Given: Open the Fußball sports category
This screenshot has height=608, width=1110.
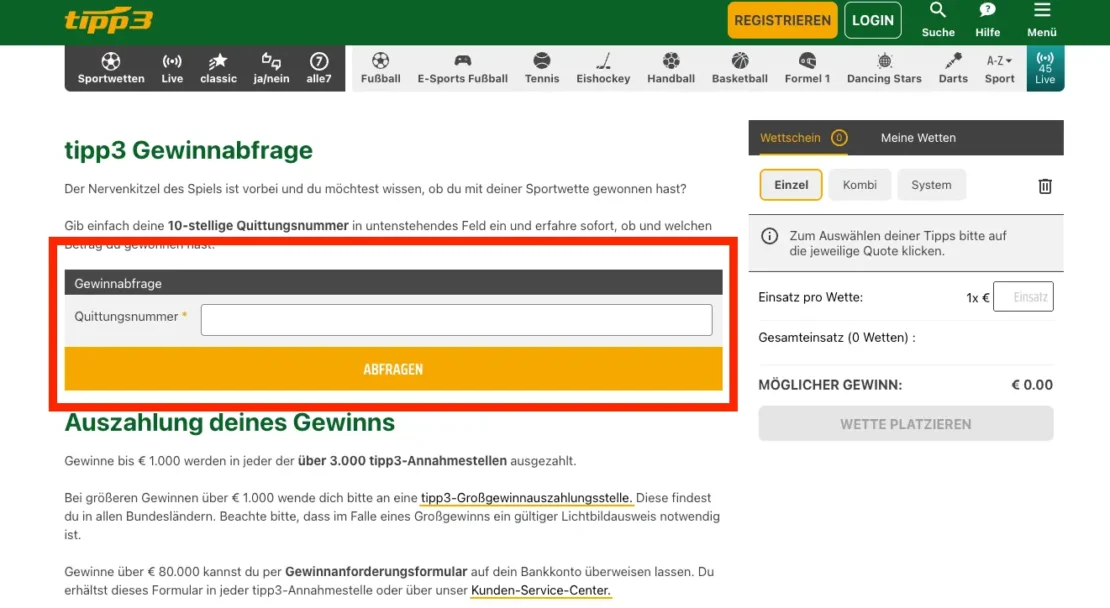Looking at the screenshot, I should coord(380,68).
